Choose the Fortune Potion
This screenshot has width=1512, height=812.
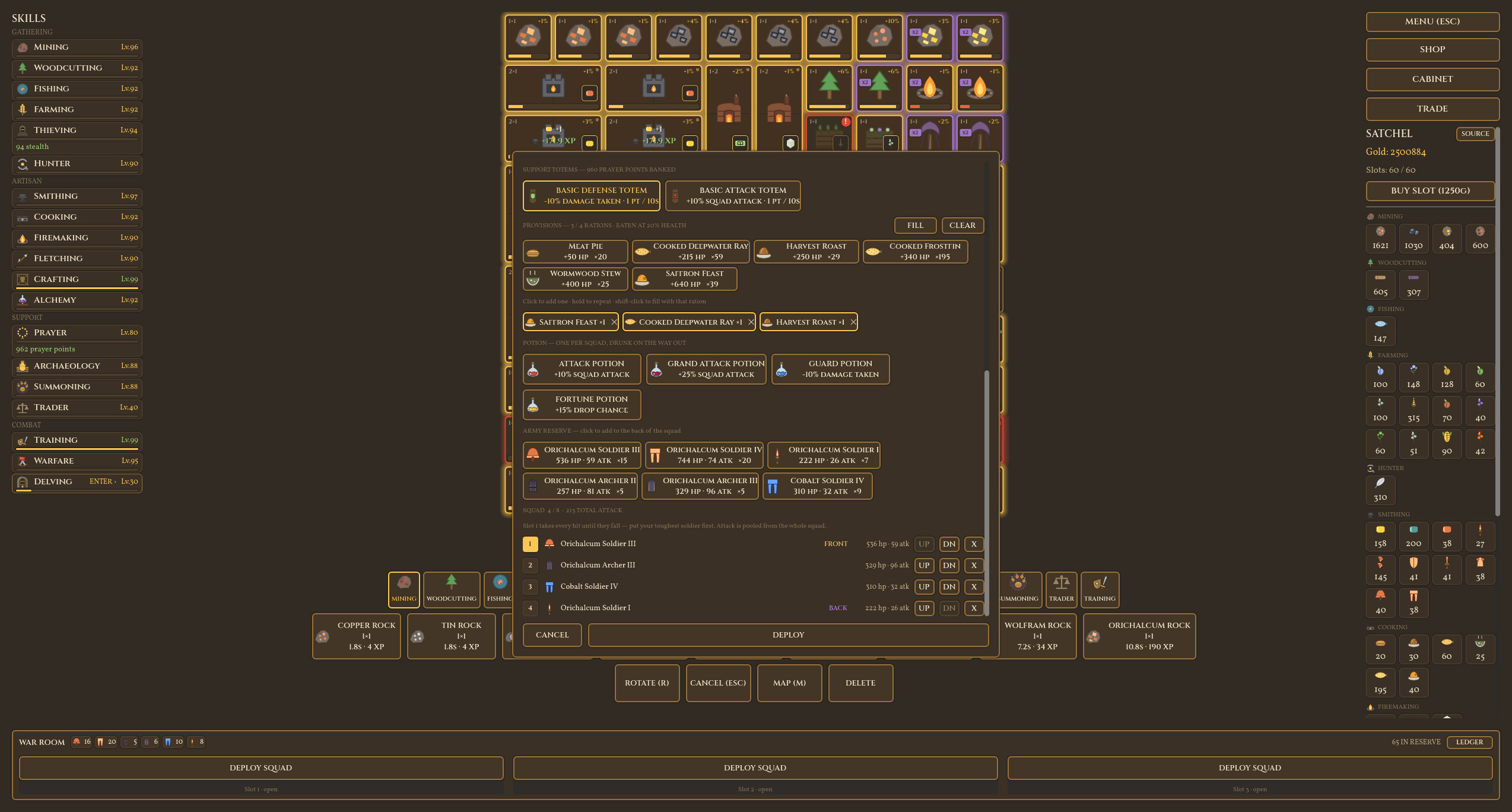[582, 404]
